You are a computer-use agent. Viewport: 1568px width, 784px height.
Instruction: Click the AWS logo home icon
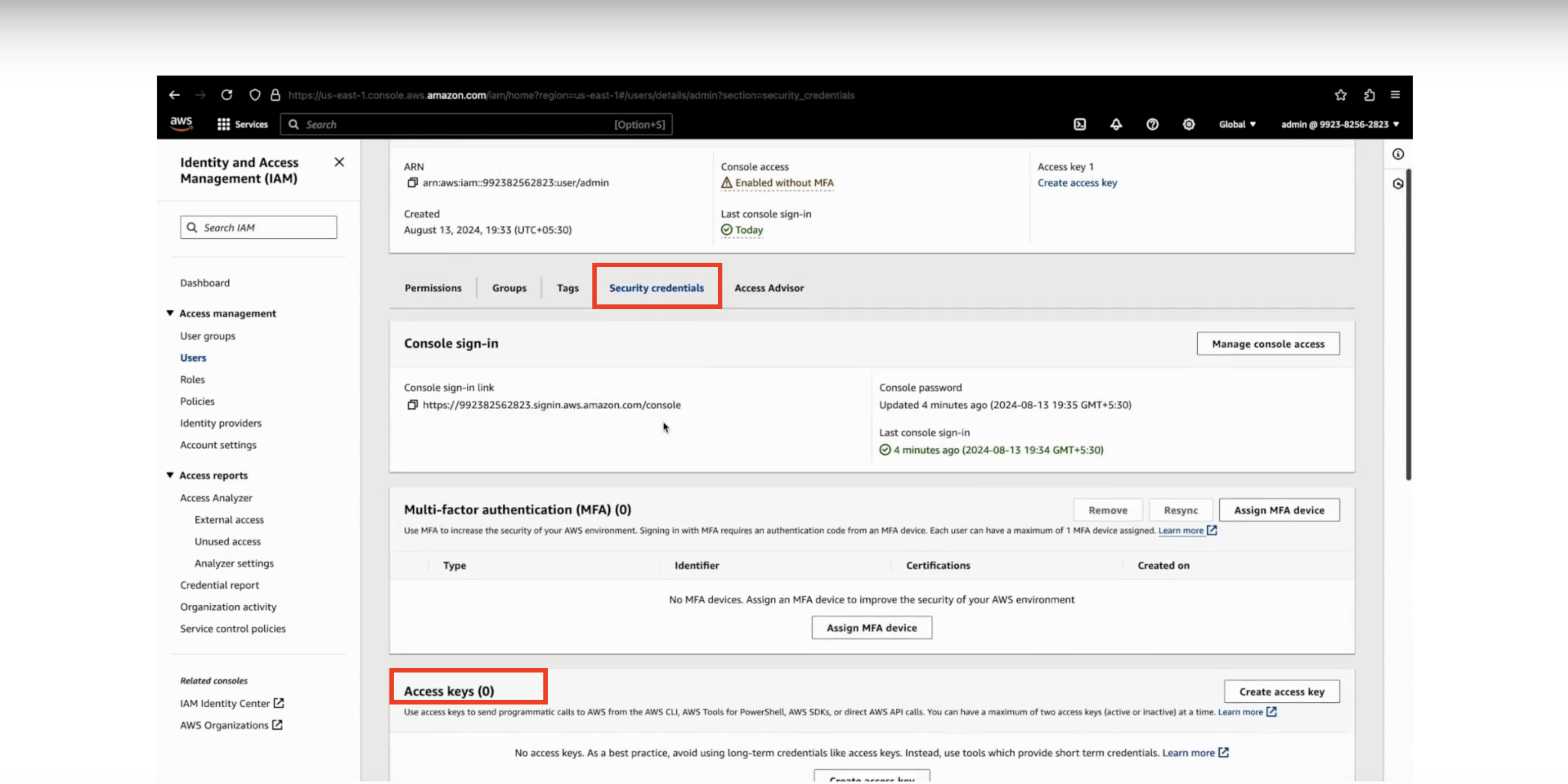coord(182,123)
